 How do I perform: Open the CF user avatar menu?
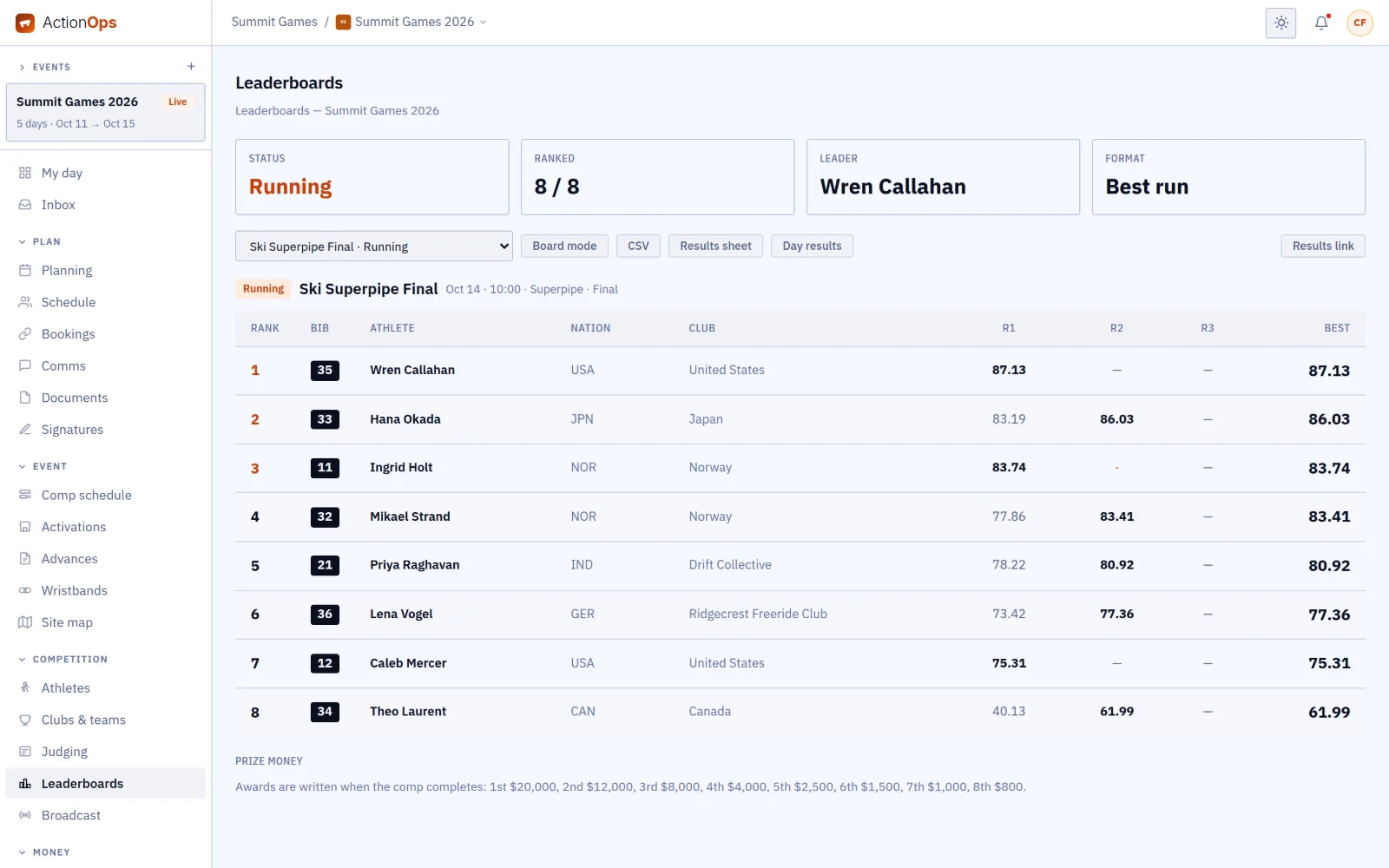1359,23
